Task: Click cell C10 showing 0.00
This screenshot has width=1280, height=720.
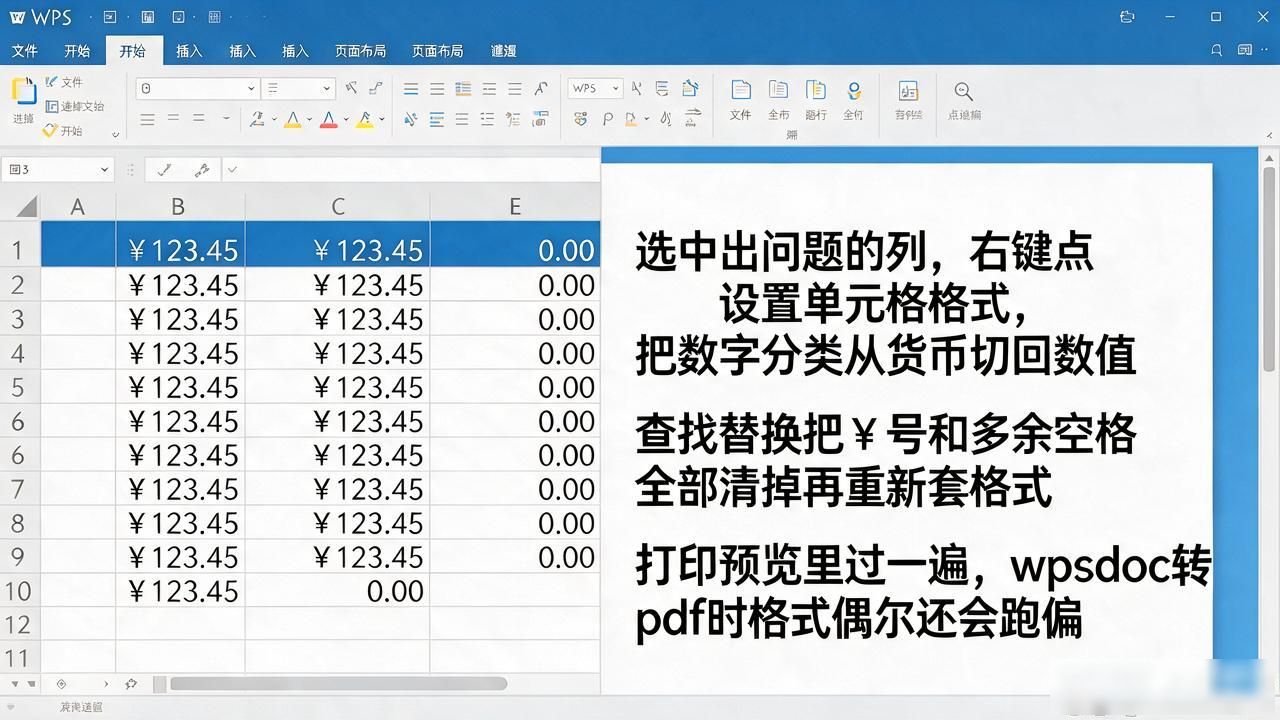Action: [x=337, y=591]
